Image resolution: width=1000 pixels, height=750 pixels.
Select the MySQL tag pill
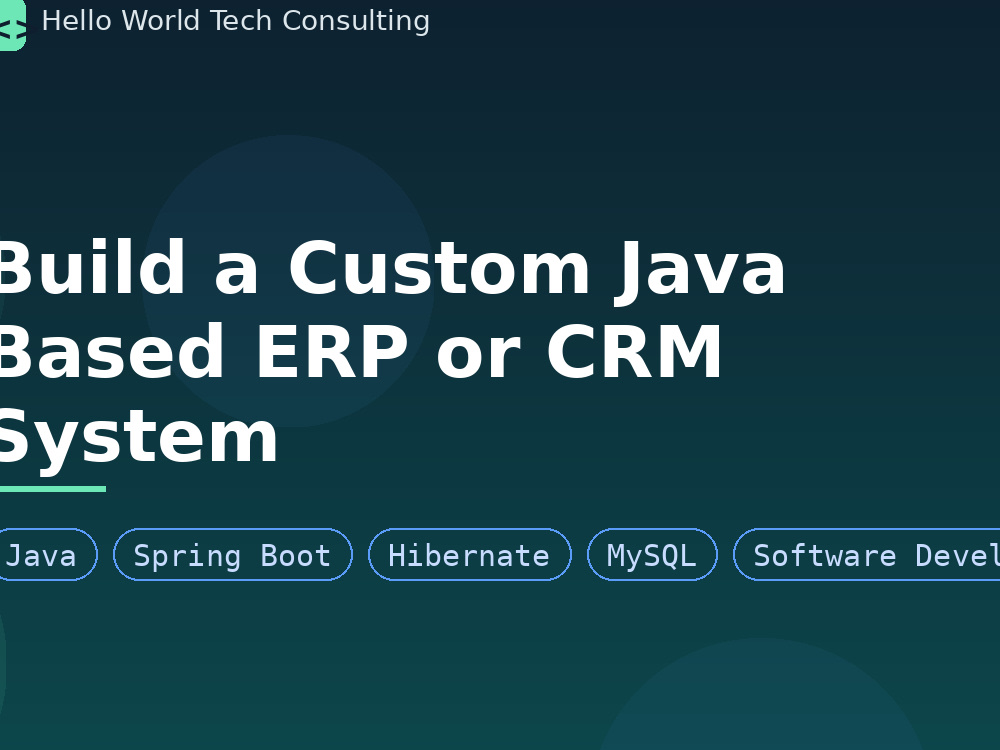(x=652, y=555)
